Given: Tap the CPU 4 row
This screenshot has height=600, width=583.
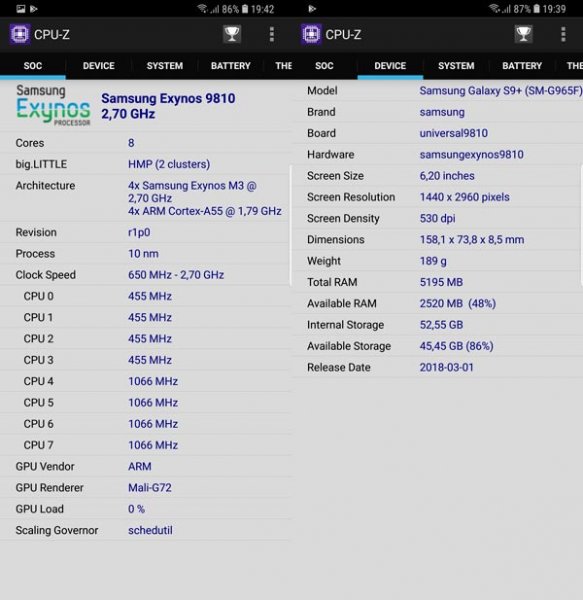Looking at the screenshot, I should [145, 381].
